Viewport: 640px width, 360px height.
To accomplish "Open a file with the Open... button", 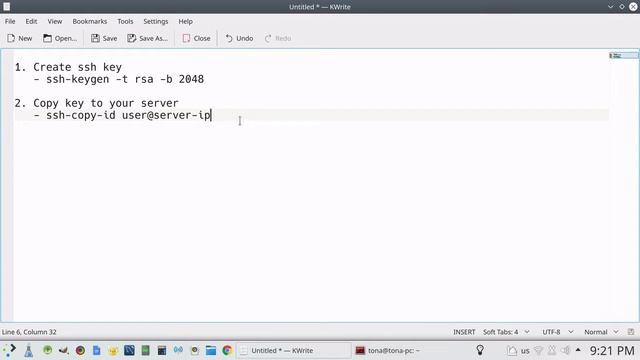I will 60,38.
